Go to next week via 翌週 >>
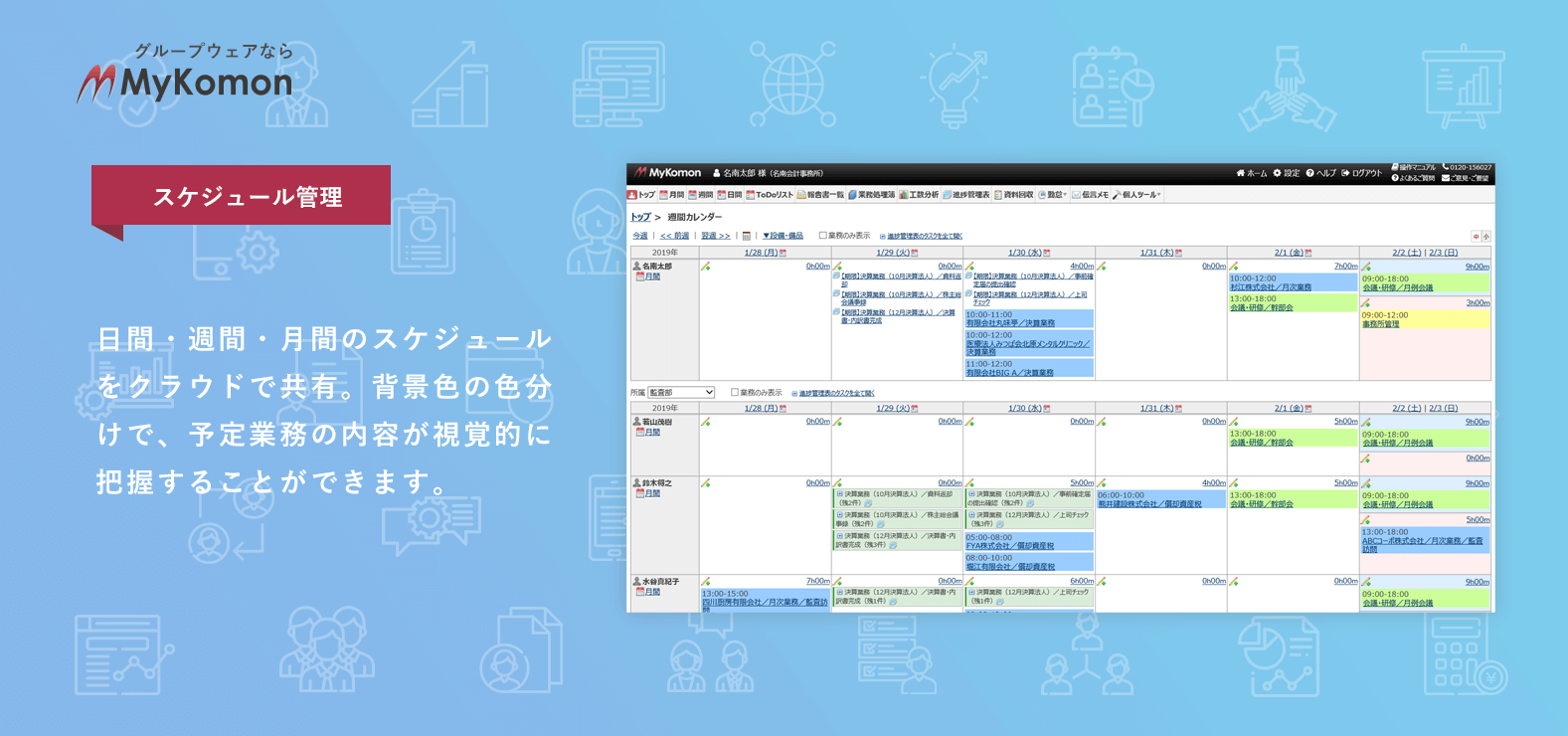 click(716, 236)
